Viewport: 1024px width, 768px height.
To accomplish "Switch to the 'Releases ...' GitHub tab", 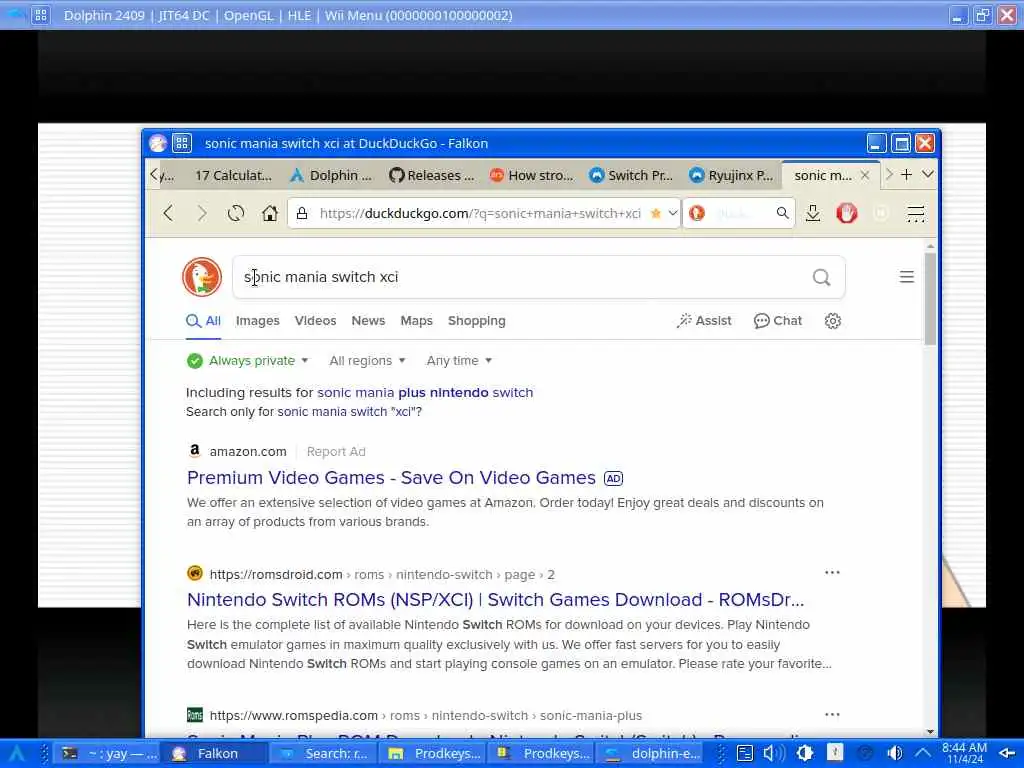I will coord(432,175).
